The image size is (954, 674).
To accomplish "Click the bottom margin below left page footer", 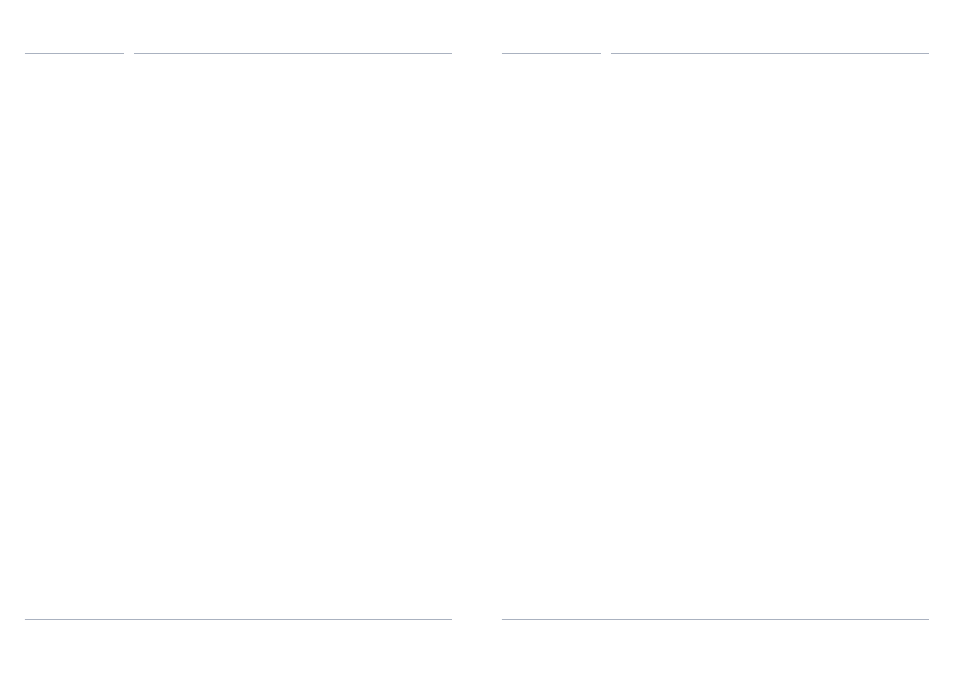I will [238, 647].
